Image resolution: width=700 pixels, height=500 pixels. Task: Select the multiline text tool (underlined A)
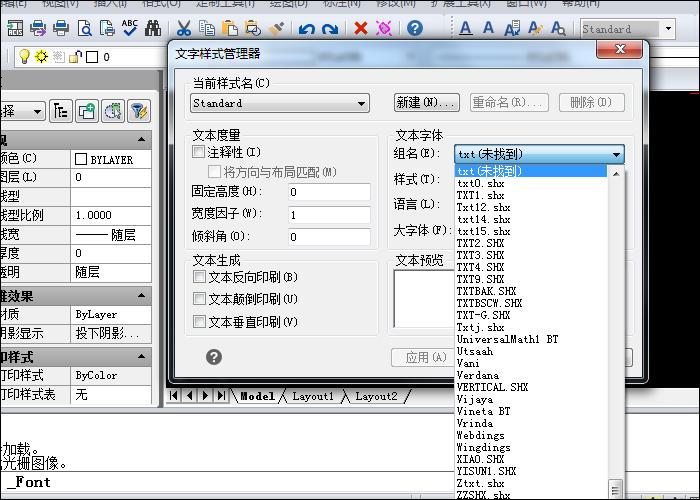click(466, 29)
